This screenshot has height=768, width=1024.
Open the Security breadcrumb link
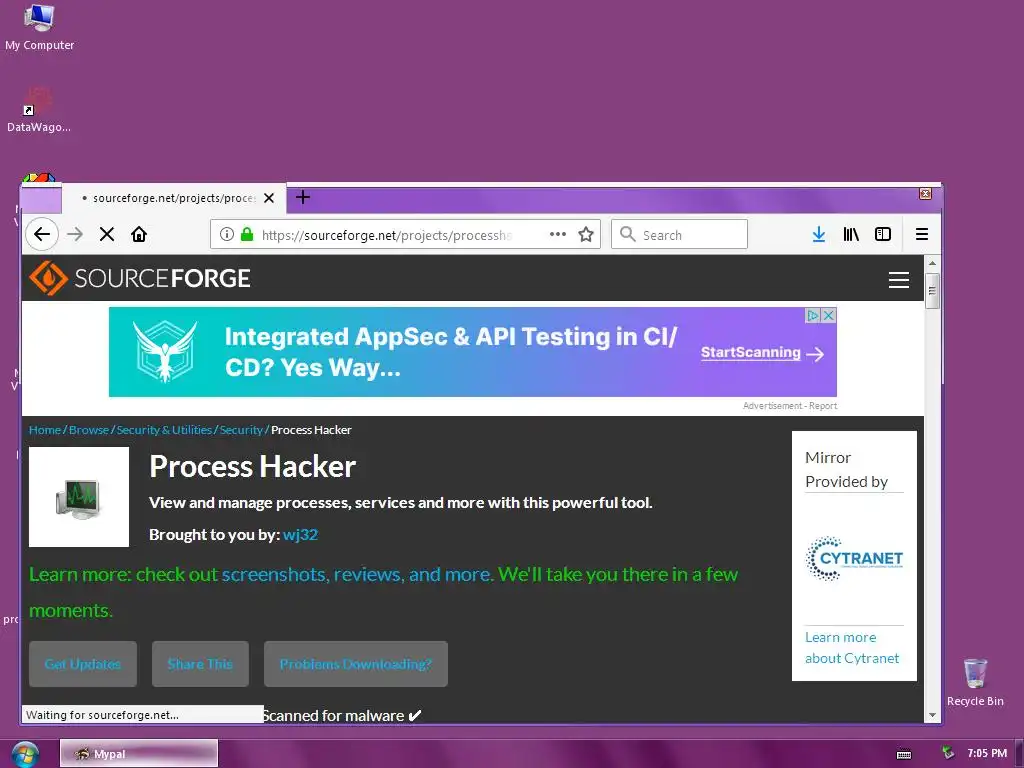(x=241, y=430)
